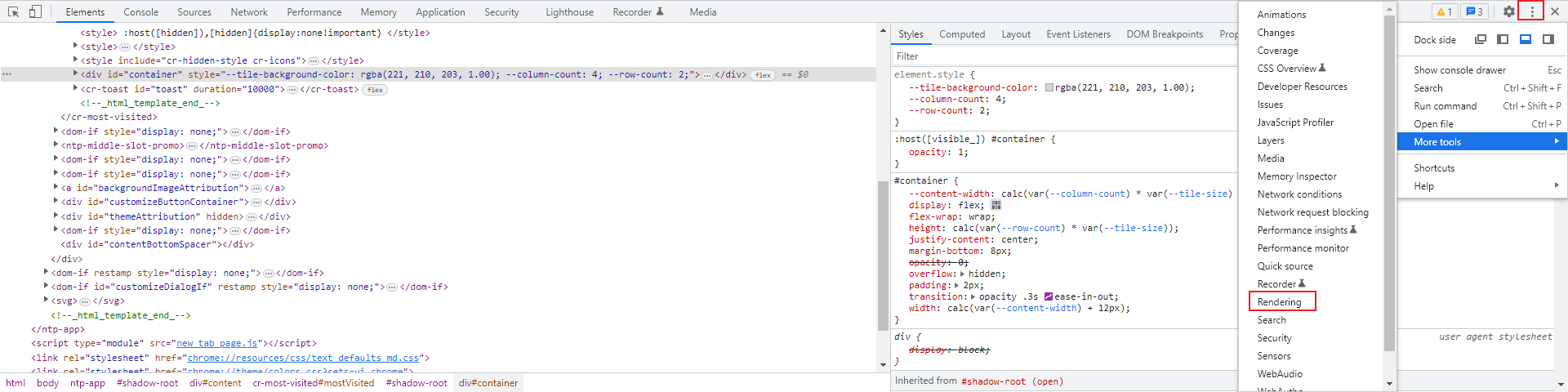Dock DevTools to the right side
The width and height of the screenshot is (1568, 392).
click(1548, 39)
